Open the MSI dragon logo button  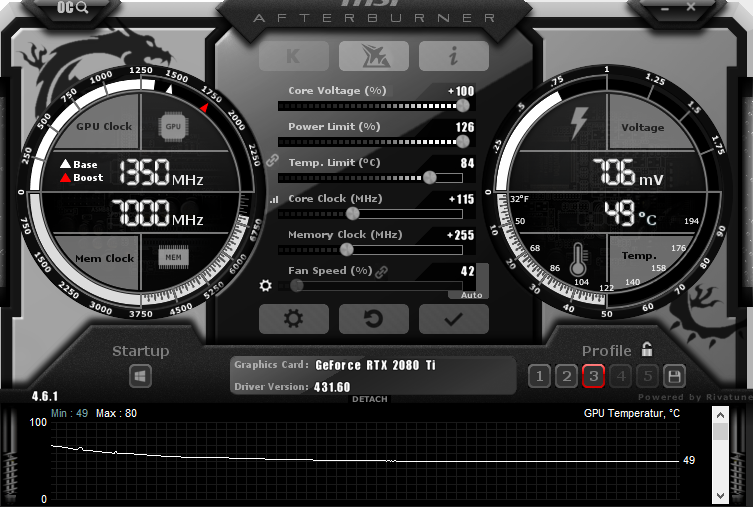click(x=374, y=56)
